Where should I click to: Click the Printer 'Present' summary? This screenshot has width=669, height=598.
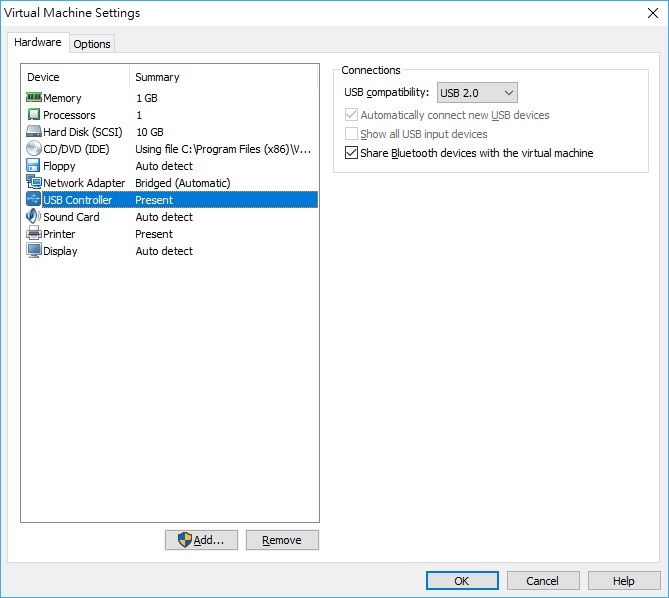pyautogui.click(x=154, y=234)
